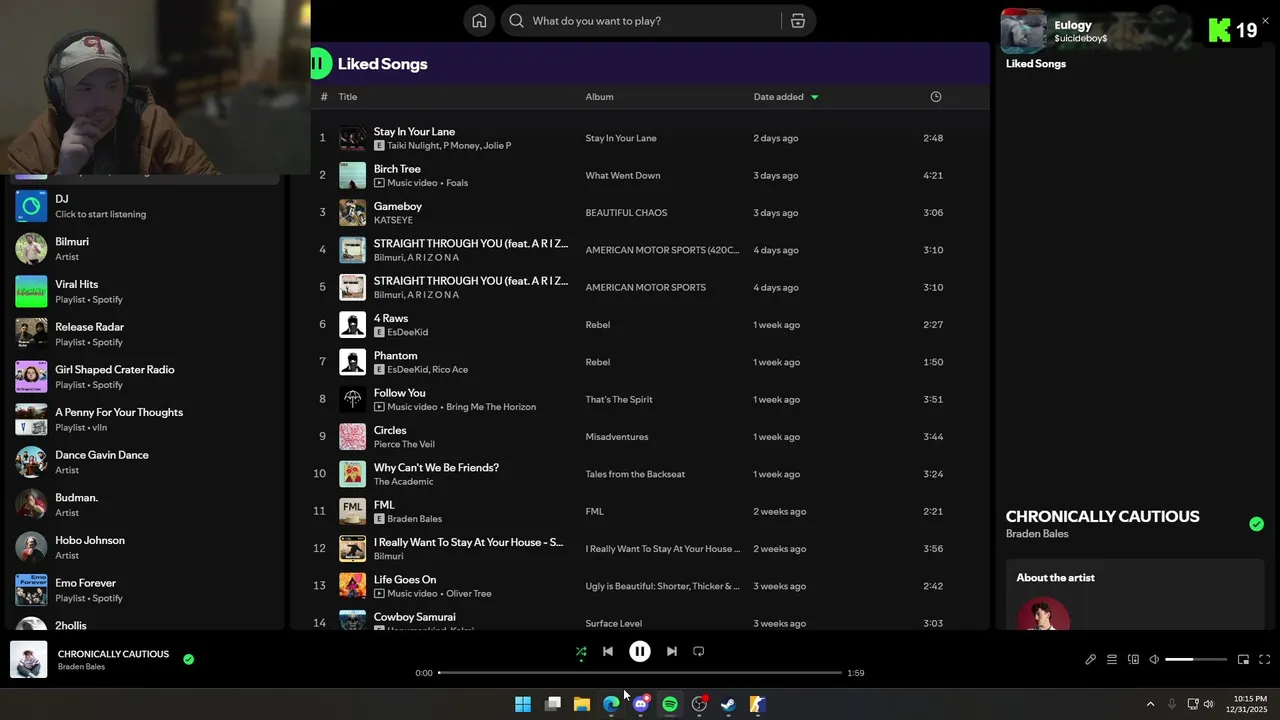Open Braden Bales link in player bar
This screenshot has width=1280, height=720.
click(x=81, y=667)
